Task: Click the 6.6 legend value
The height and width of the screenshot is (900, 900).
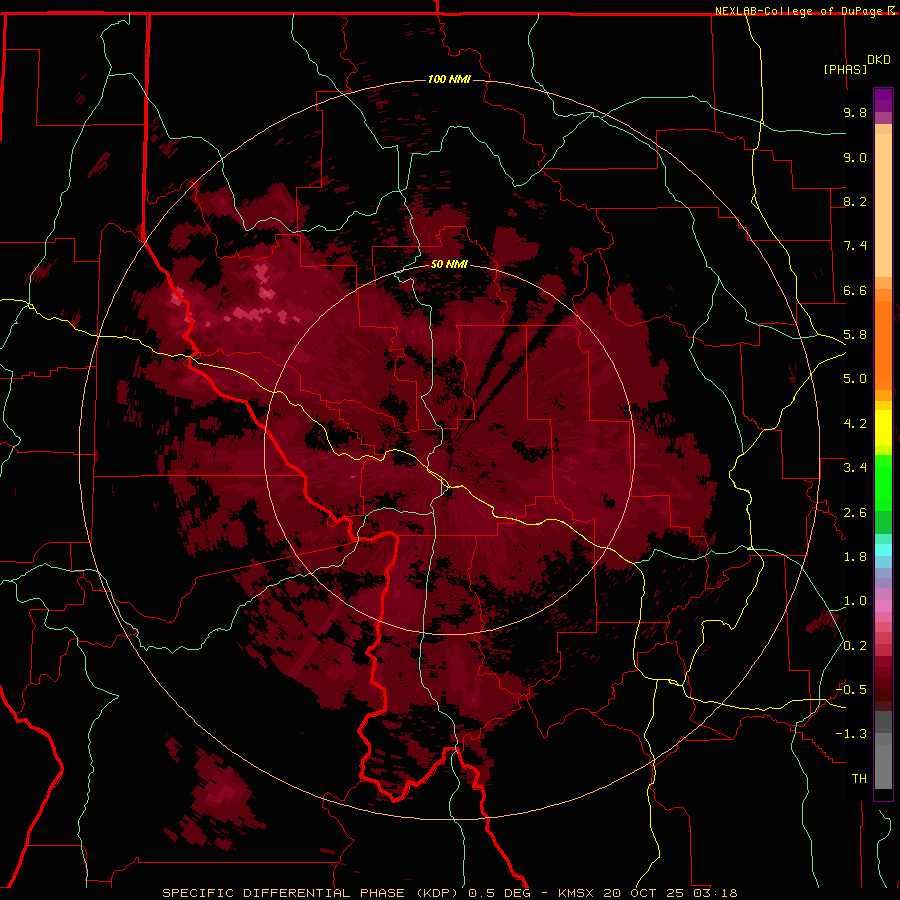Action: [x=855, y=290]
